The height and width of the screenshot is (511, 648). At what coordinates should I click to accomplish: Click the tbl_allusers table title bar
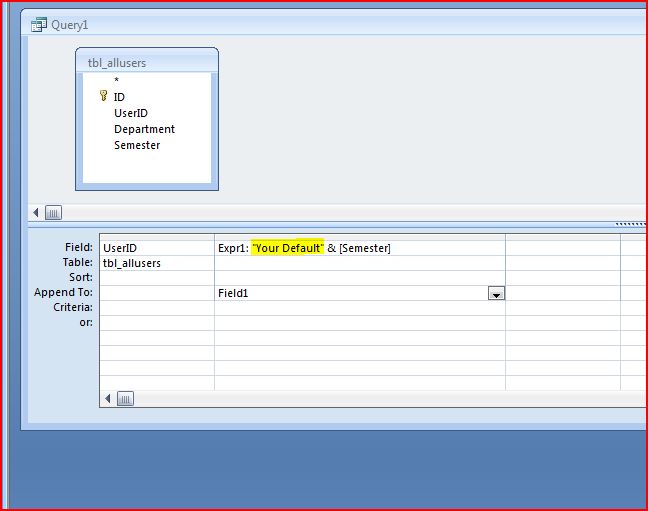tap(147, 62)
